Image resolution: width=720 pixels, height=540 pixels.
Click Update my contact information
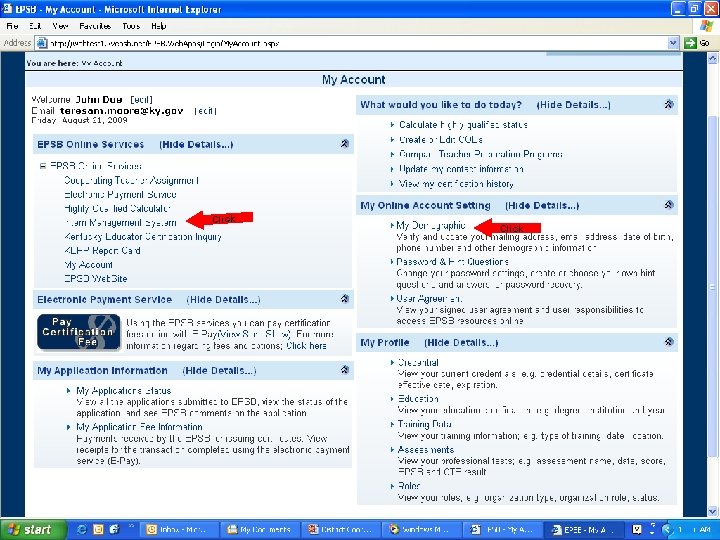point(461,169)
